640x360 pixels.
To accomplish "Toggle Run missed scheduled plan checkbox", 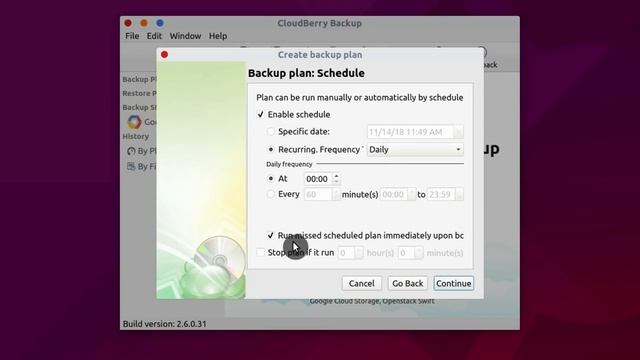I will coord(270,236).
